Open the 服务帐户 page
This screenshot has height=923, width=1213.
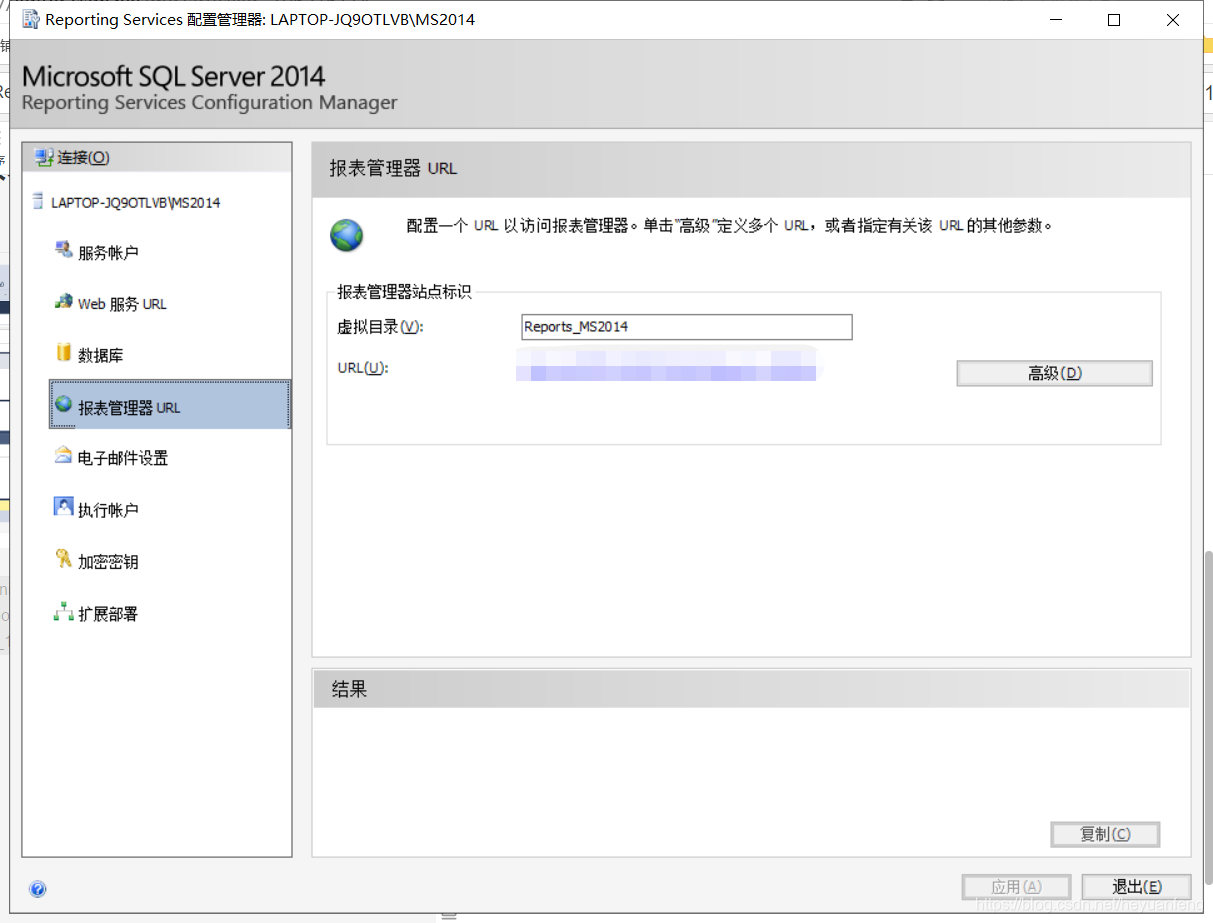[x=108, y=253]
